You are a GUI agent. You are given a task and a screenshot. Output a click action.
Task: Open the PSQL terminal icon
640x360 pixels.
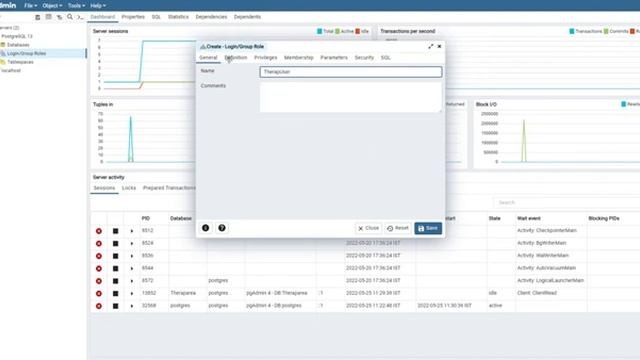pyautogui.click(x=80, y=17)
